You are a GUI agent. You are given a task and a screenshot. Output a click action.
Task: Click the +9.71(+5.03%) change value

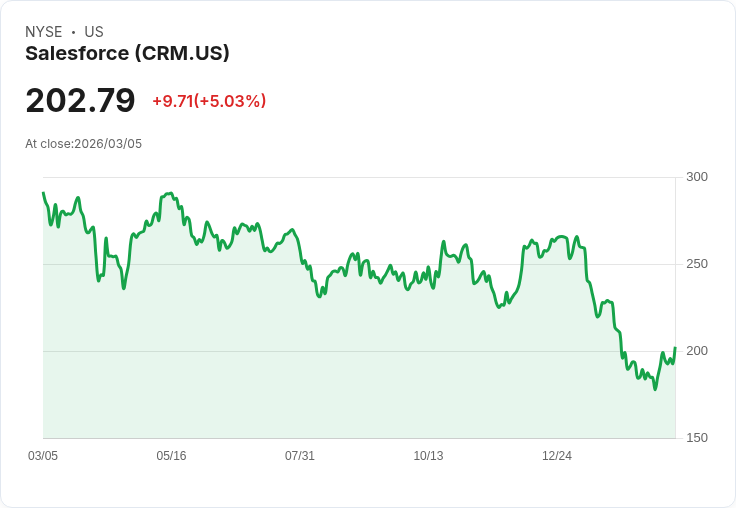click(x=209, y=101)
